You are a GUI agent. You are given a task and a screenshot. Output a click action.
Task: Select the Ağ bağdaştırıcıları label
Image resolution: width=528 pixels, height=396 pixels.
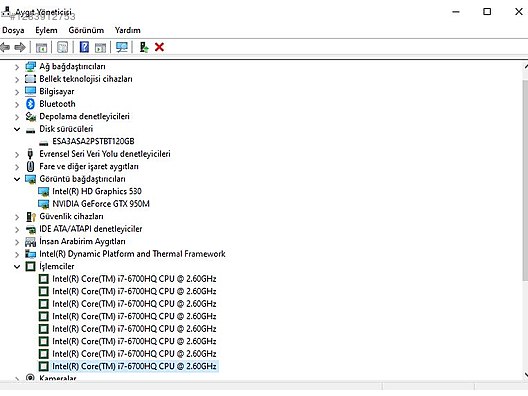pos(72,66)
